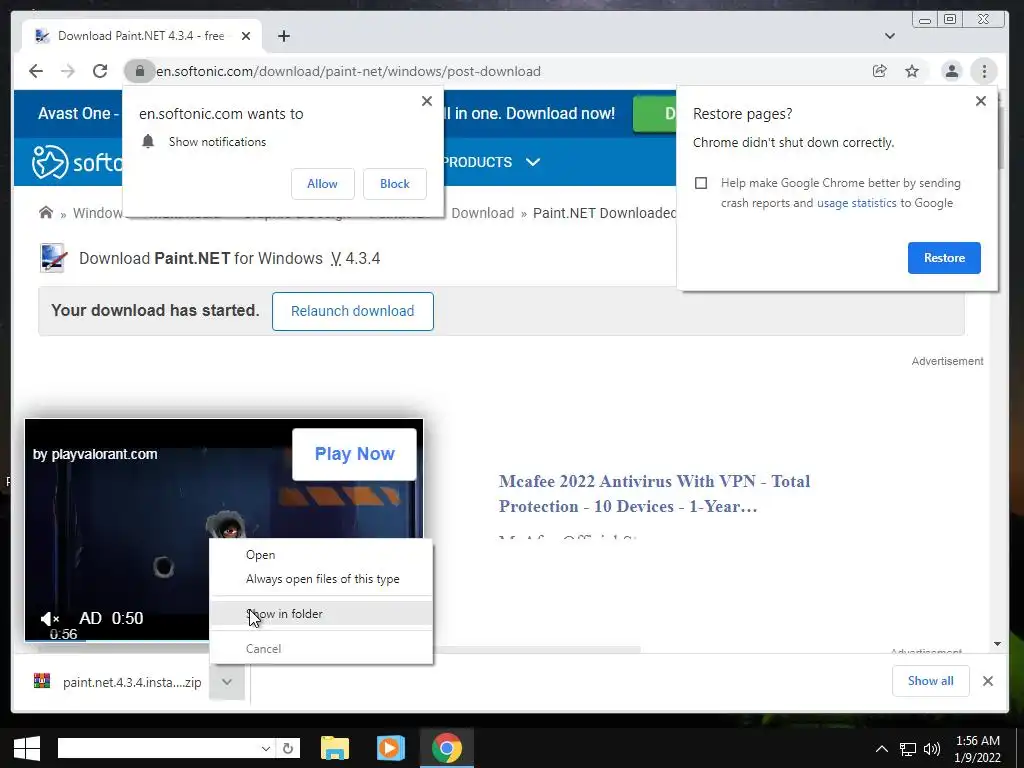This screenshot has height=768, width=1024.
Task: Open the usage statistics link
Action: 856,203
